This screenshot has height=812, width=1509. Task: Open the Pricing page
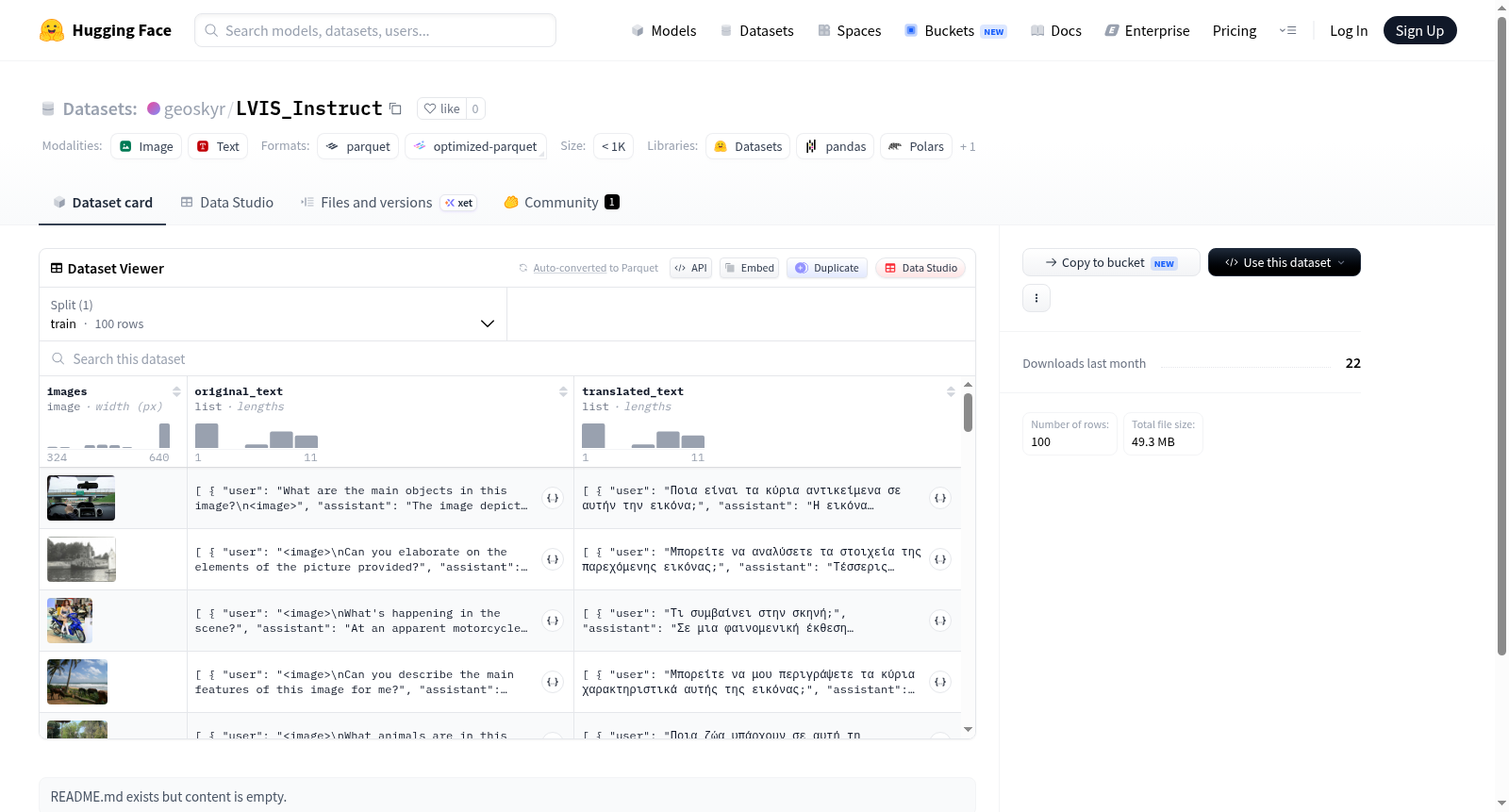pos(1235,30)
